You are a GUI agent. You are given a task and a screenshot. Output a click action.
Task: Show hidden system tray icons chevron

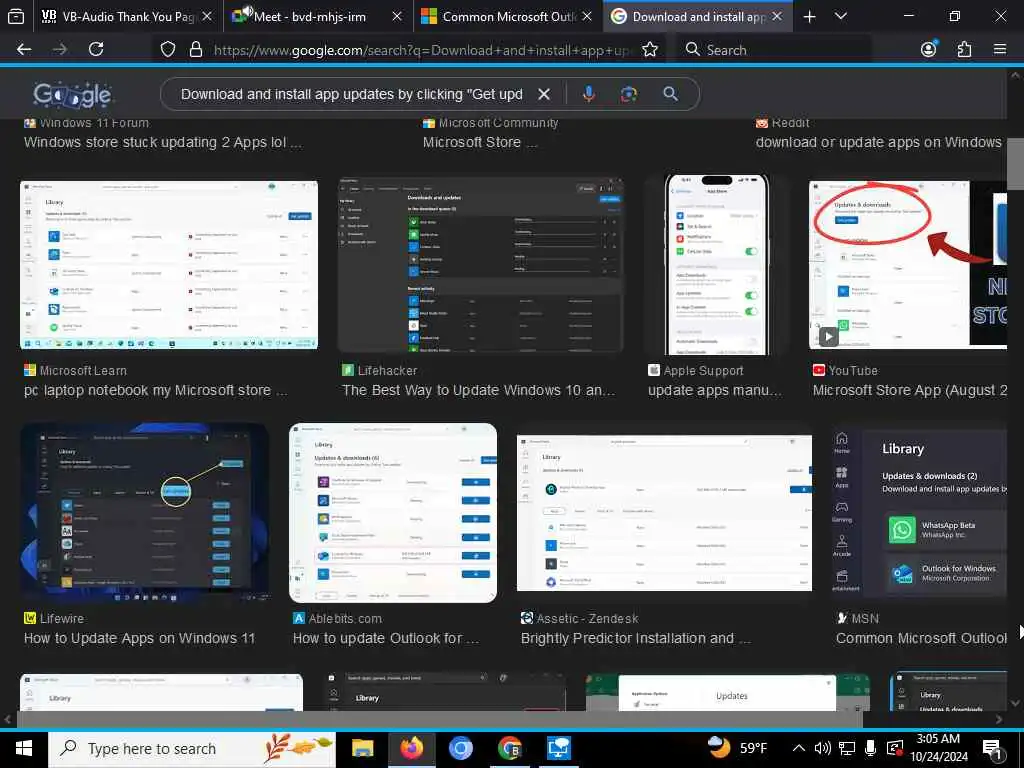798,748
